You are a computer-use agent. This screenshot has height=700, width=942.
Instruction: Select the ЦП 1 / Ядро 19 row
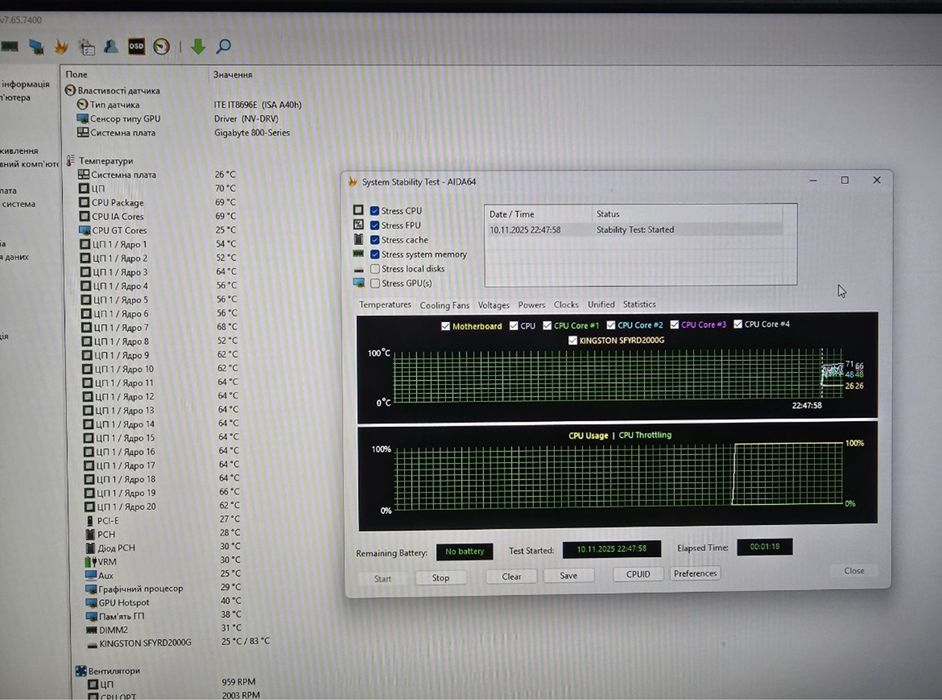(161, 493)
